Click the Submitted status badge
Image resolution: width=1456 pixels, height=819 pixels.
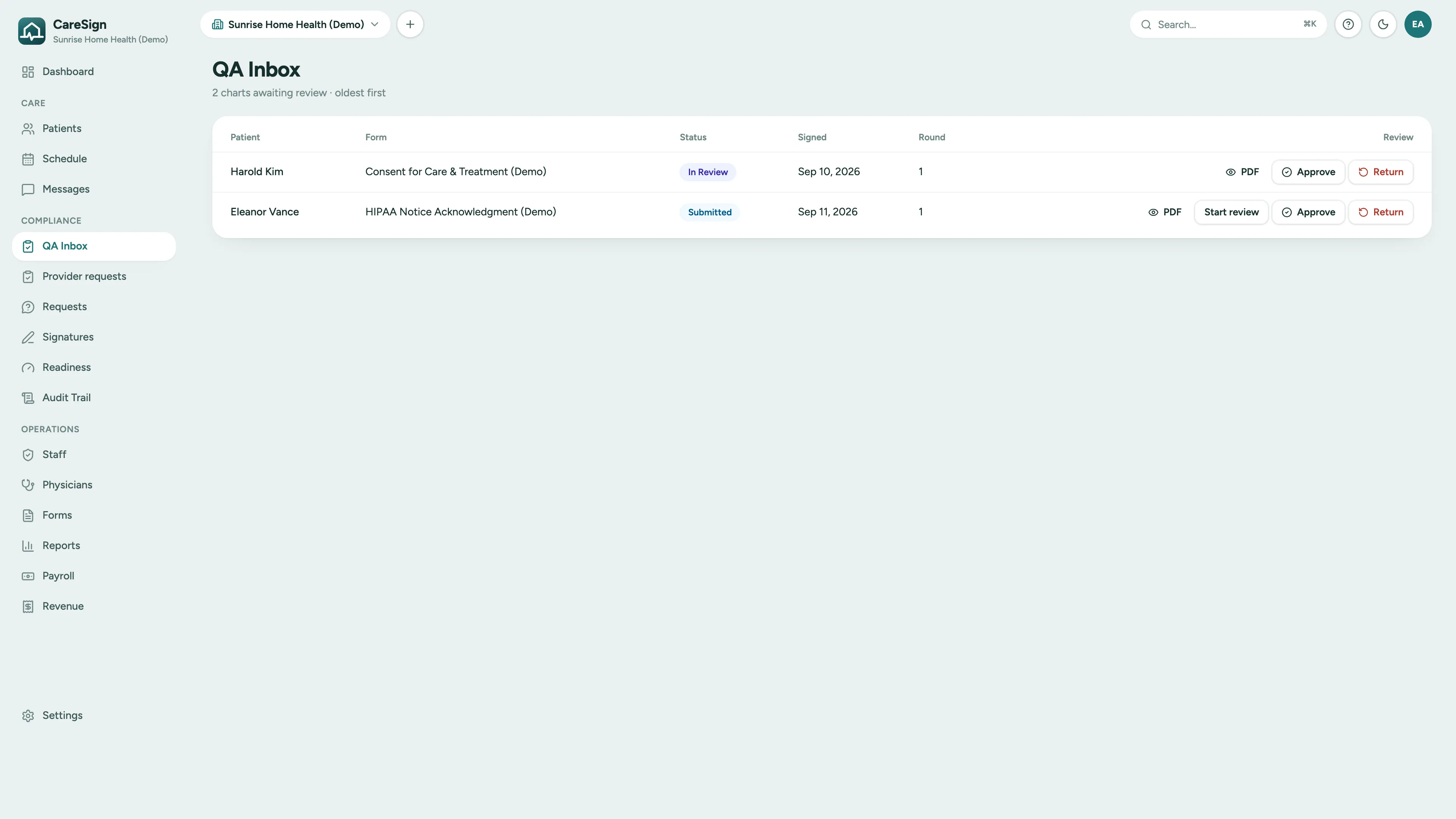coord(709,212)
